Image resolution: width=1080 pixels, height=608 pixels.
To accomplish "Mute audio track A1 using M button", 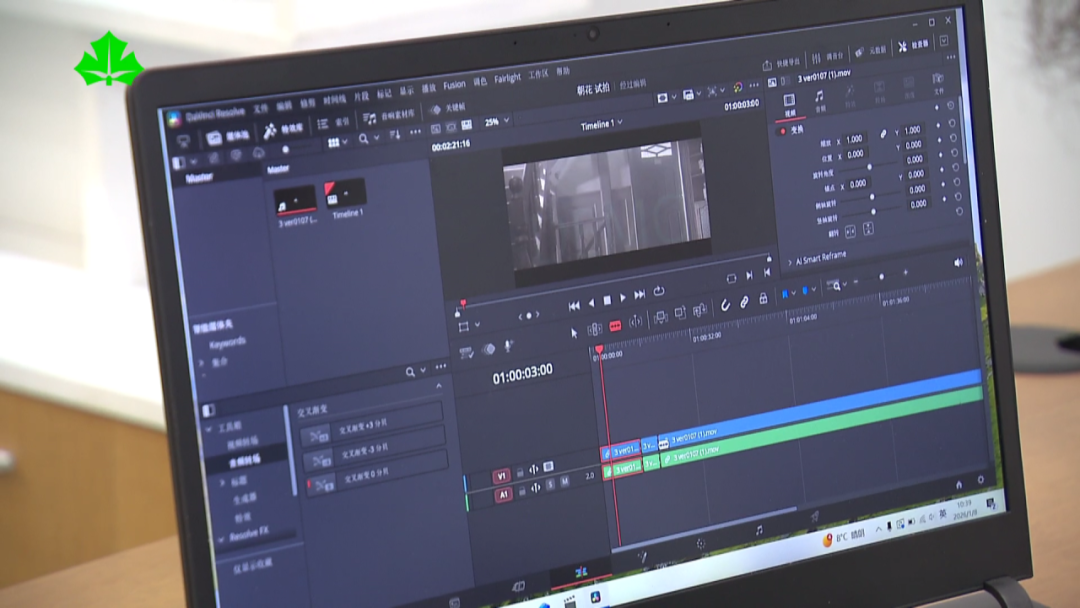I will [564, 482].
